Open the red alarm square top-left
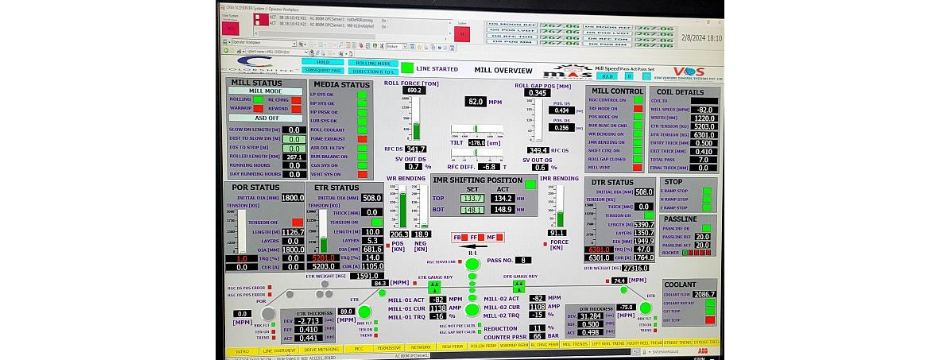The height and width of the screenshot is (360, 940). 230,28
